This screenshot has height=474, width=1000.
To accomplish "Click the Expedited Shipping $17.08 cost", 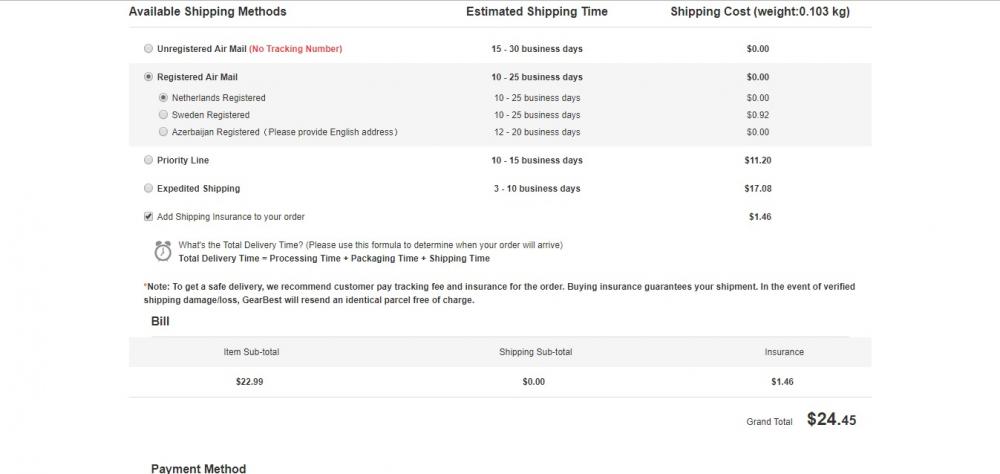I will click(x=758, y=188).
